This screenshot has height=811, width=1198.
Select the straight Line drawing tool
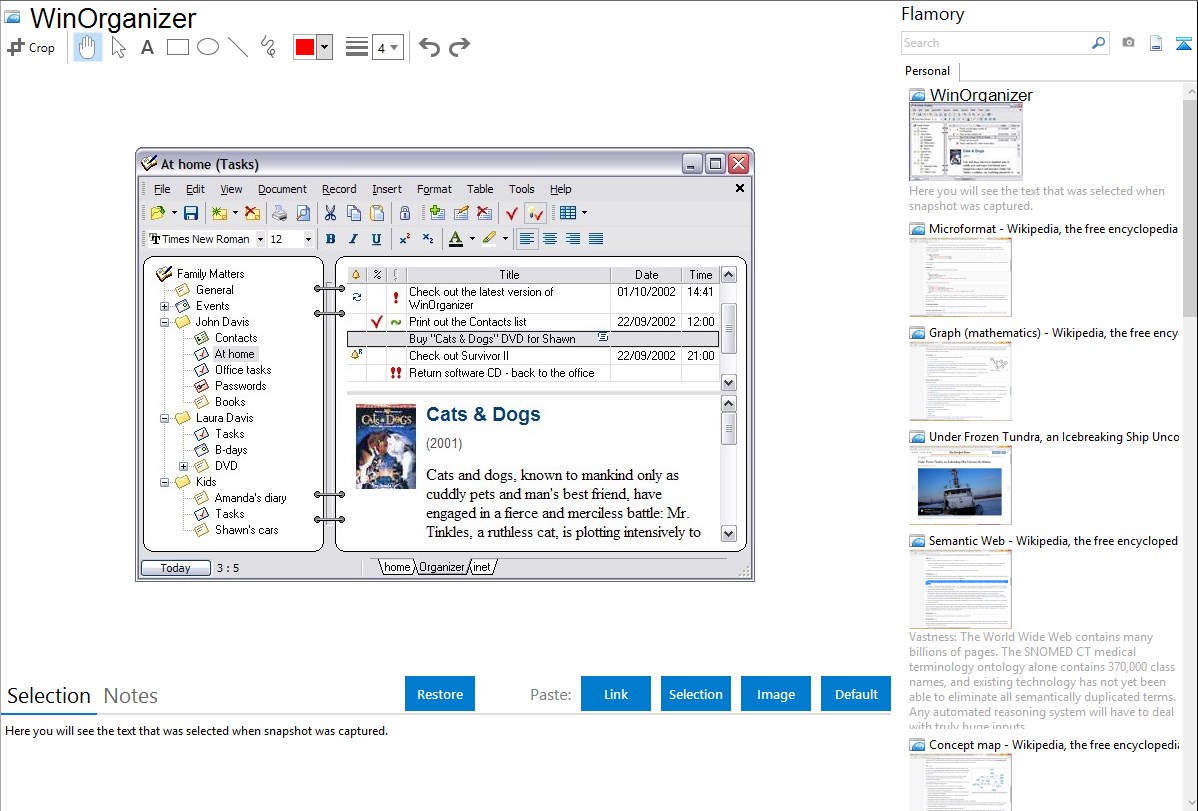click(238, 47)
